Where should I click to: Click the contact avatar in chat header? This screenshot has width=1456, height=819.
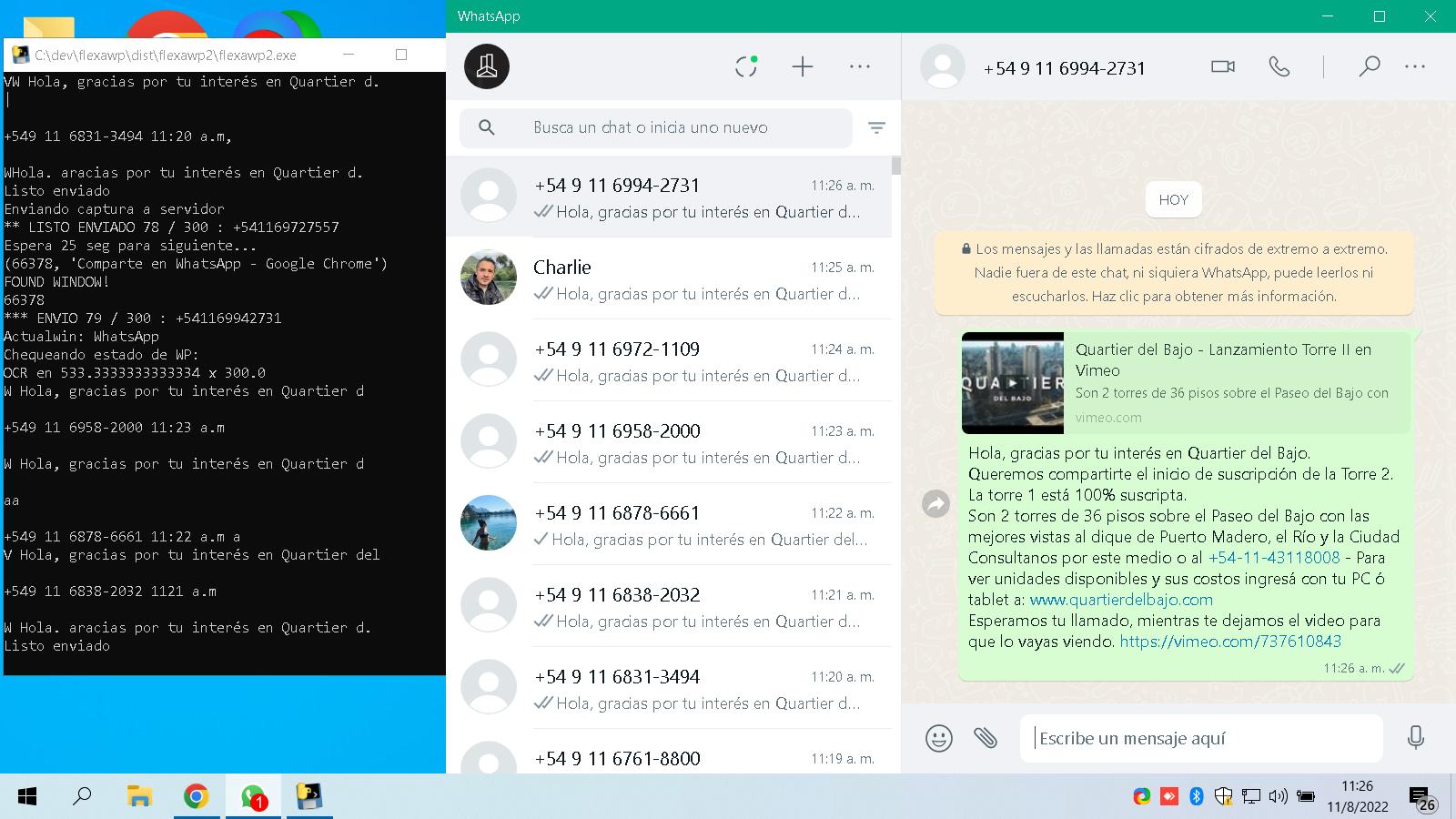(943, 66)
